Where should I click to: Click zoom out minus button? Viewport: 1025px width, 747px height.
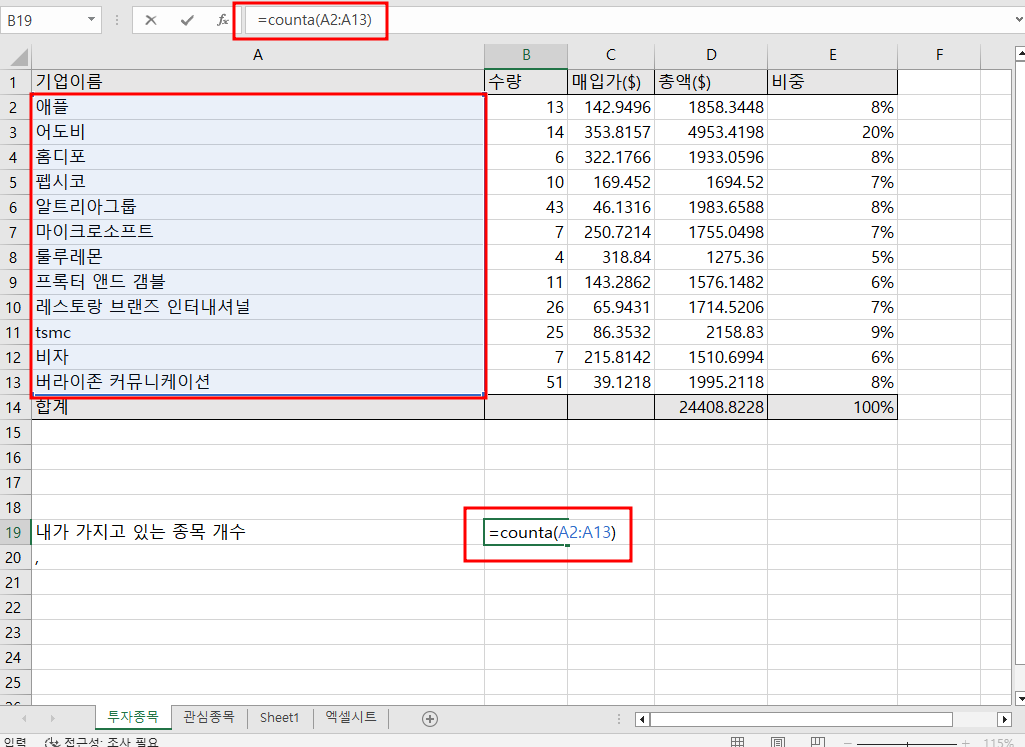click(848, 744)
